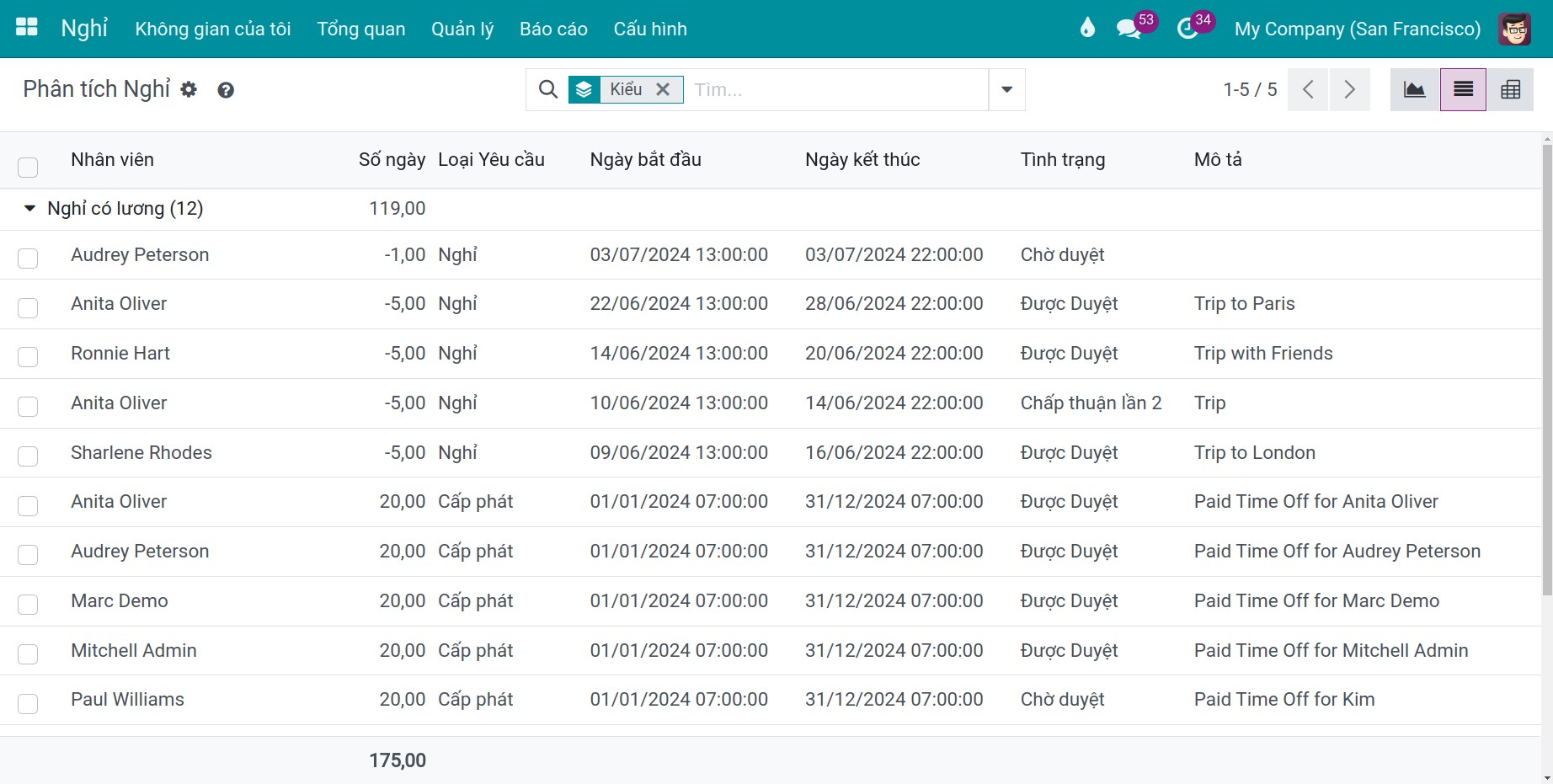Switch to list view
1553x784 pixels.
point(1463,89)
